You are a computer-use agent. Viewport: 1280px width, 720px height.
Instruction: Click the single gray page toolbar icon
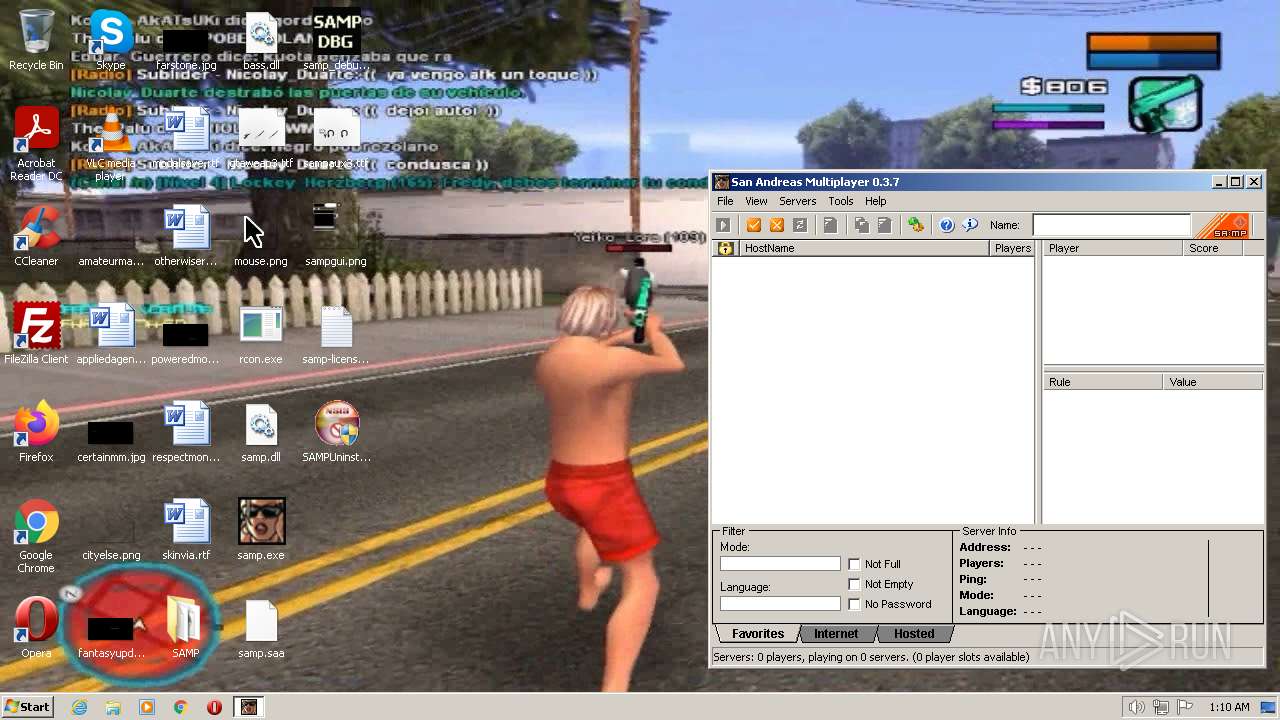[830, 225]
